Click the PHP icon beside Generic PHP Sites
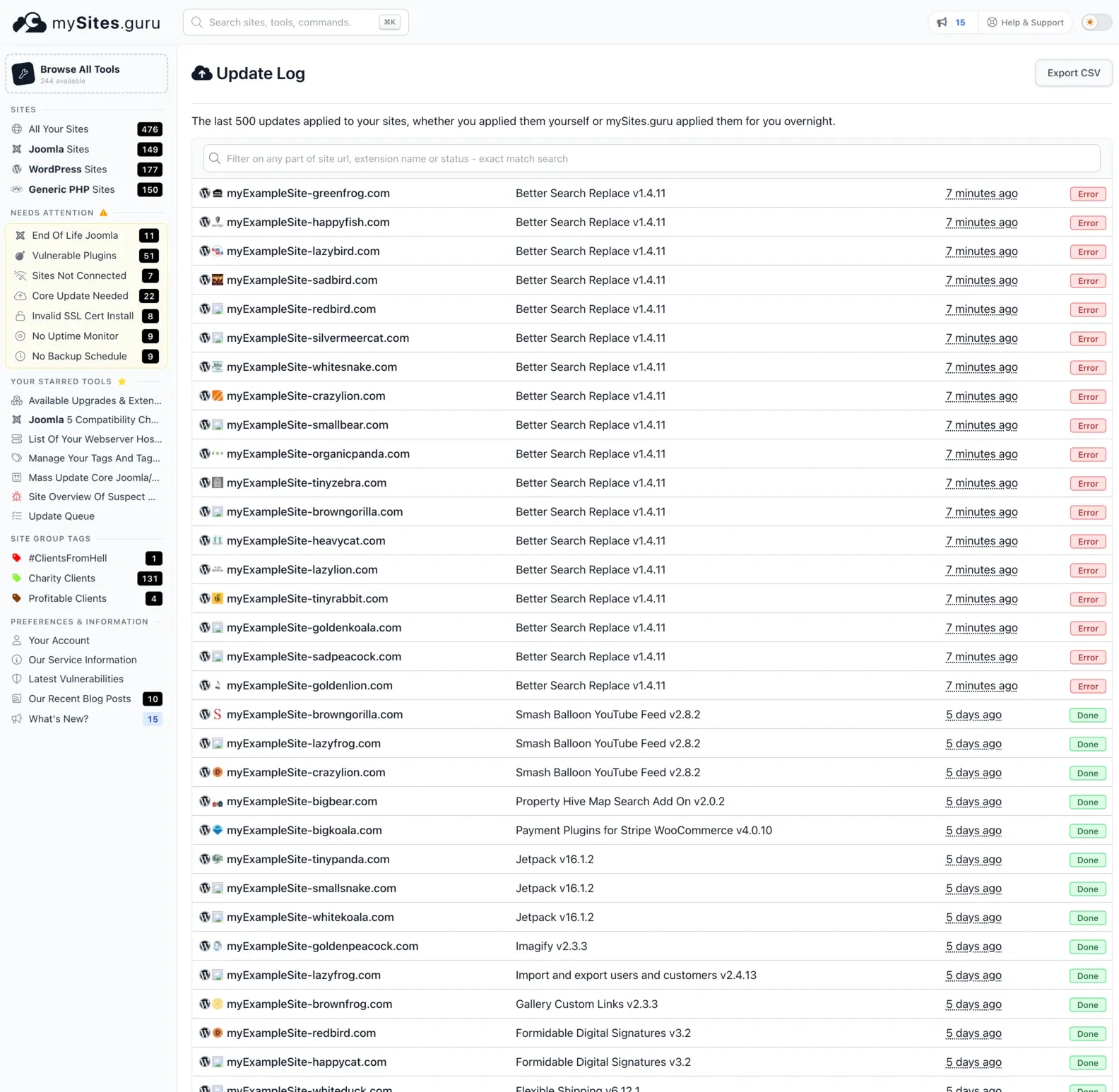The image size is (1119, 1092). tap(17, 189)
